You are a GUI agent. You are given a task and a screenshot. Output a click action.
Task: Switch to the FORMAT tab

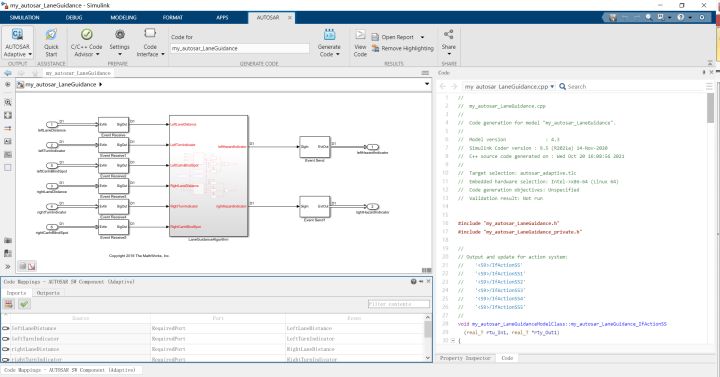pyautogui.click(x=173, y=17)
